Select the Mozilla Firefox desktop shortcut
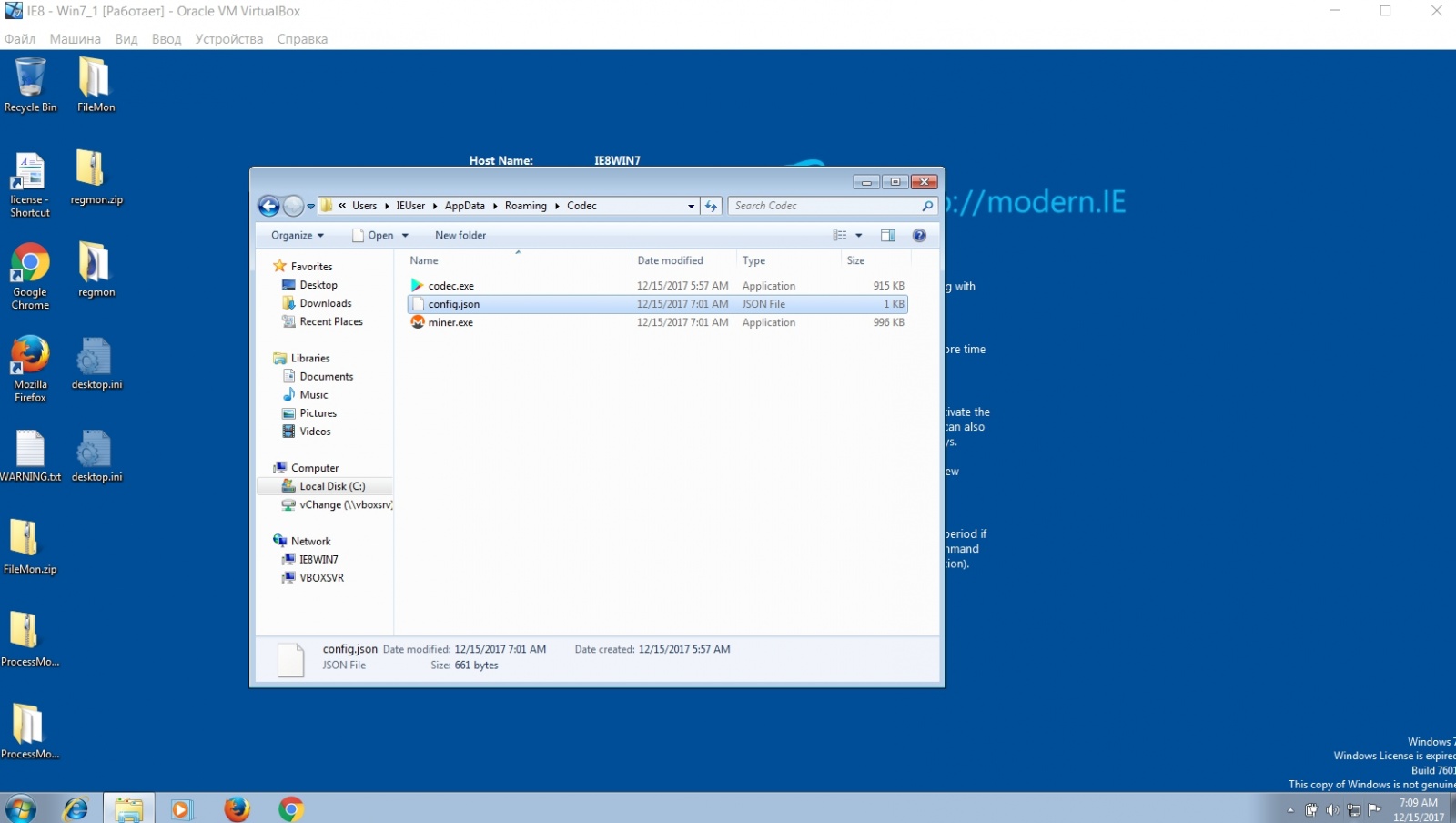 click(30, 369)
